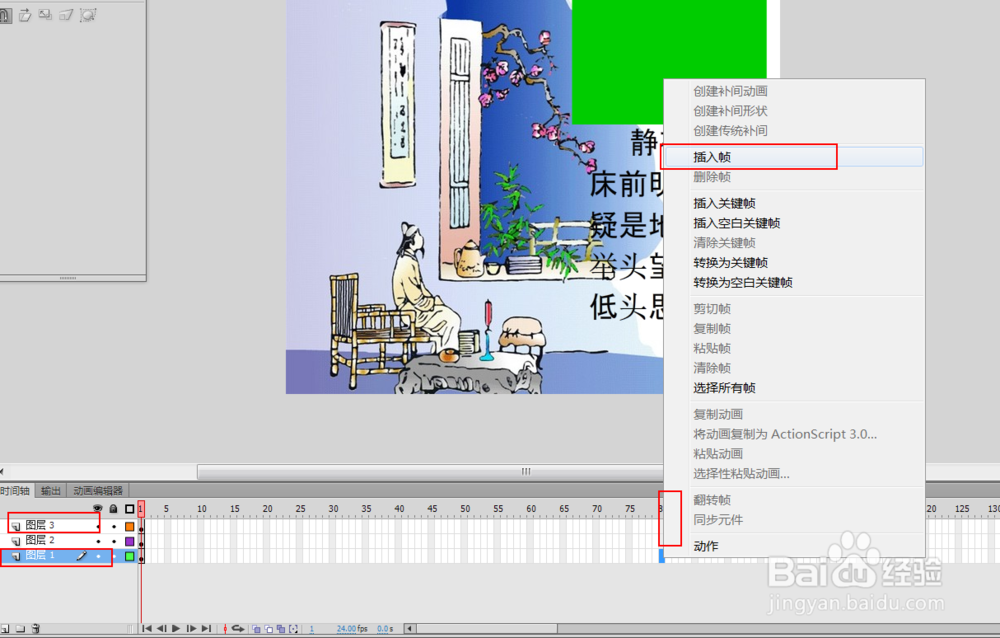Click the 图层 1 keyframe at frame 1
1000x638 pixels.
(x=142, y=556)
